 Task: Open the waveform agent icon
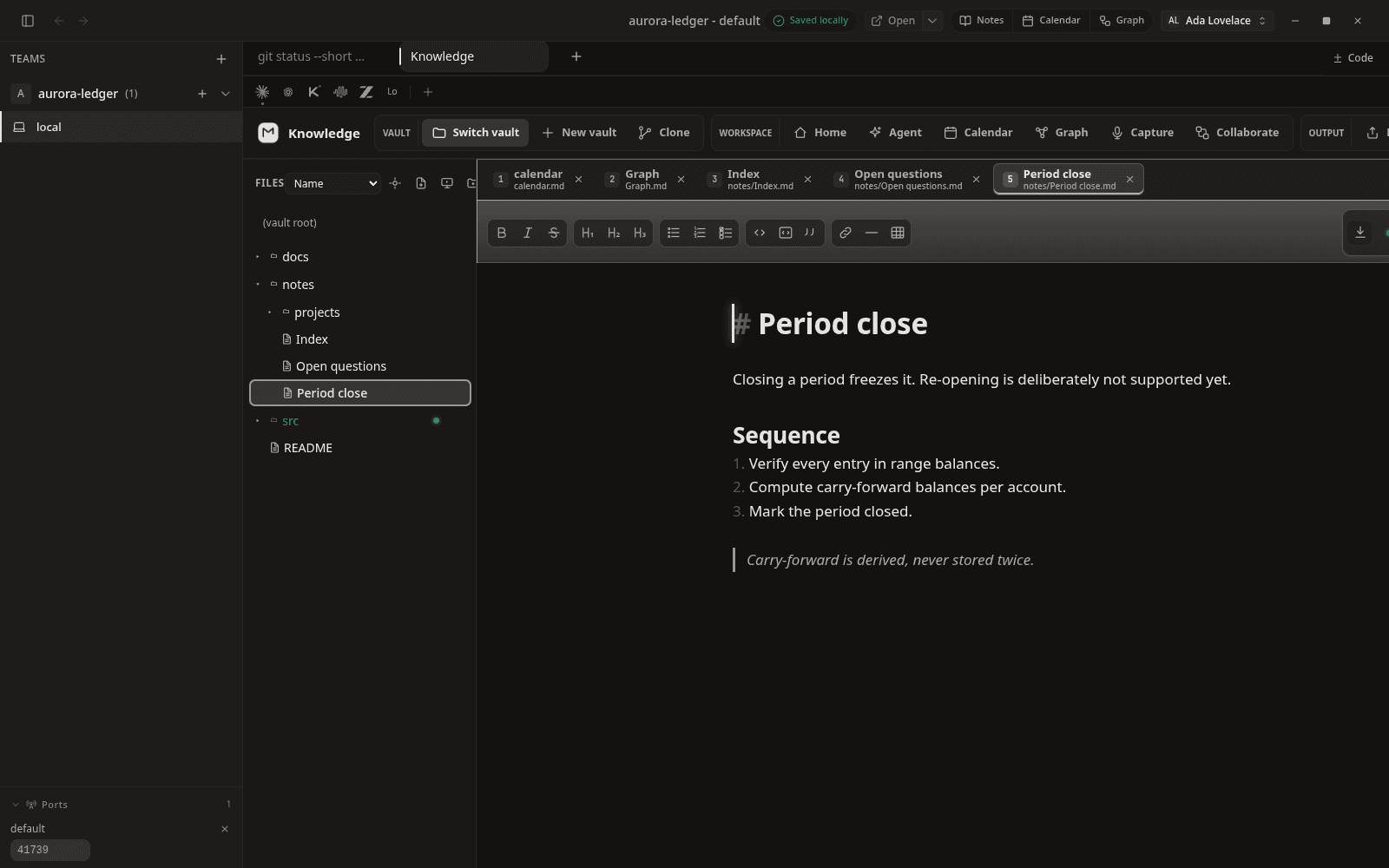(x=340, y=92)
